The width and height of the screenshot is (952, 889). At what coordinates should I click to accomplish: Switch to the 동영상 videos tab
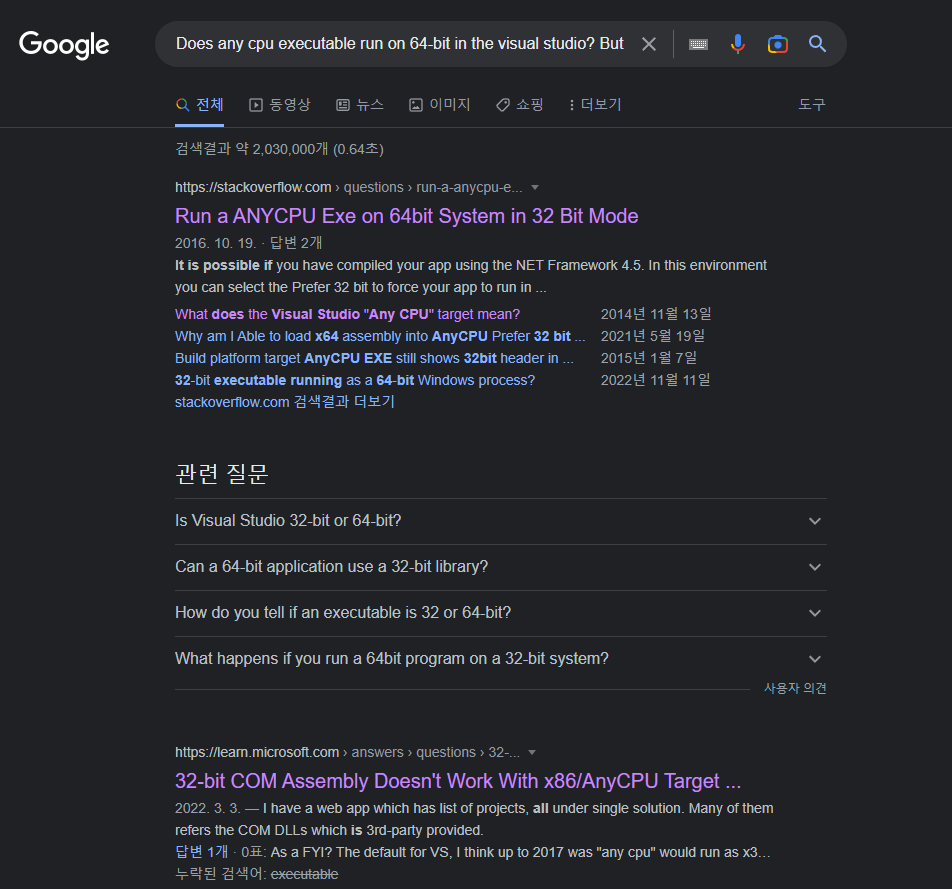pos(280,105)
